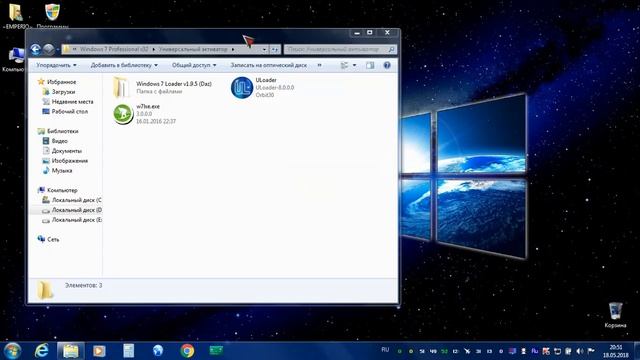Open Explorer help question mark
Image resolution: width=640 pixels, height=360 pixels.
coord(387,65)
